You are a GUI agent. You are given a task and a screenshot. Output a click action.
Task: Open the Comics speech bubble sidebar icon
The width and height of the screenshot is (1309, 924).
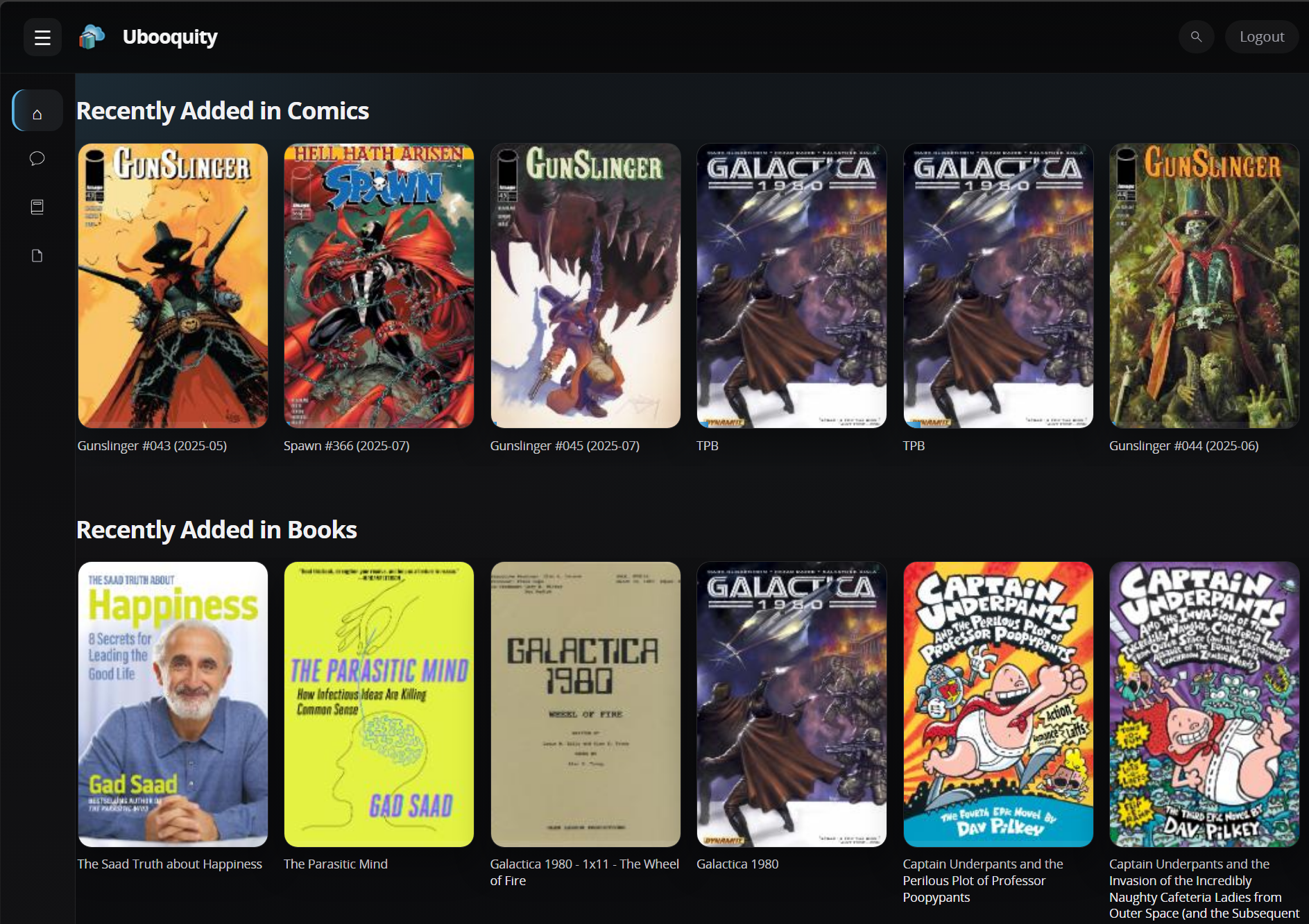pos(37,159)
